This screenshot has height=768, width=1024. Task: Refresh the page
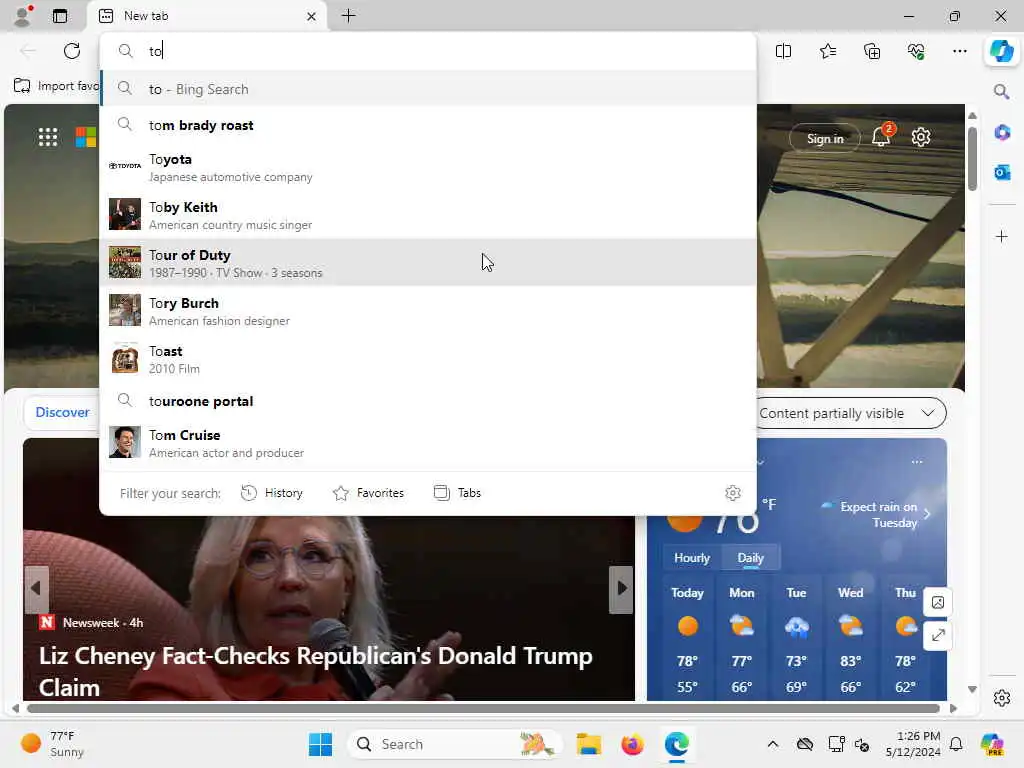pos(72,51)
